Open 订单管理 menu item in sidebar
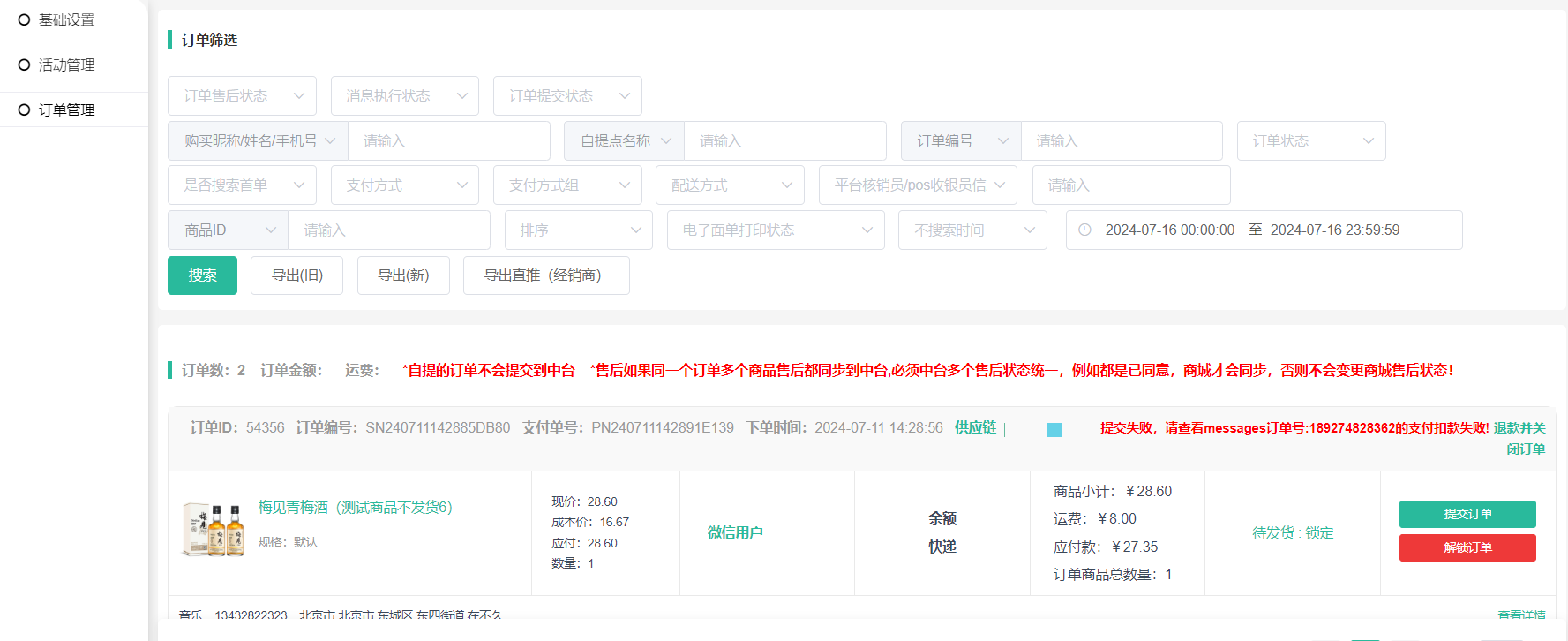This screenshot has width=1568, height=641. point(66,109)
